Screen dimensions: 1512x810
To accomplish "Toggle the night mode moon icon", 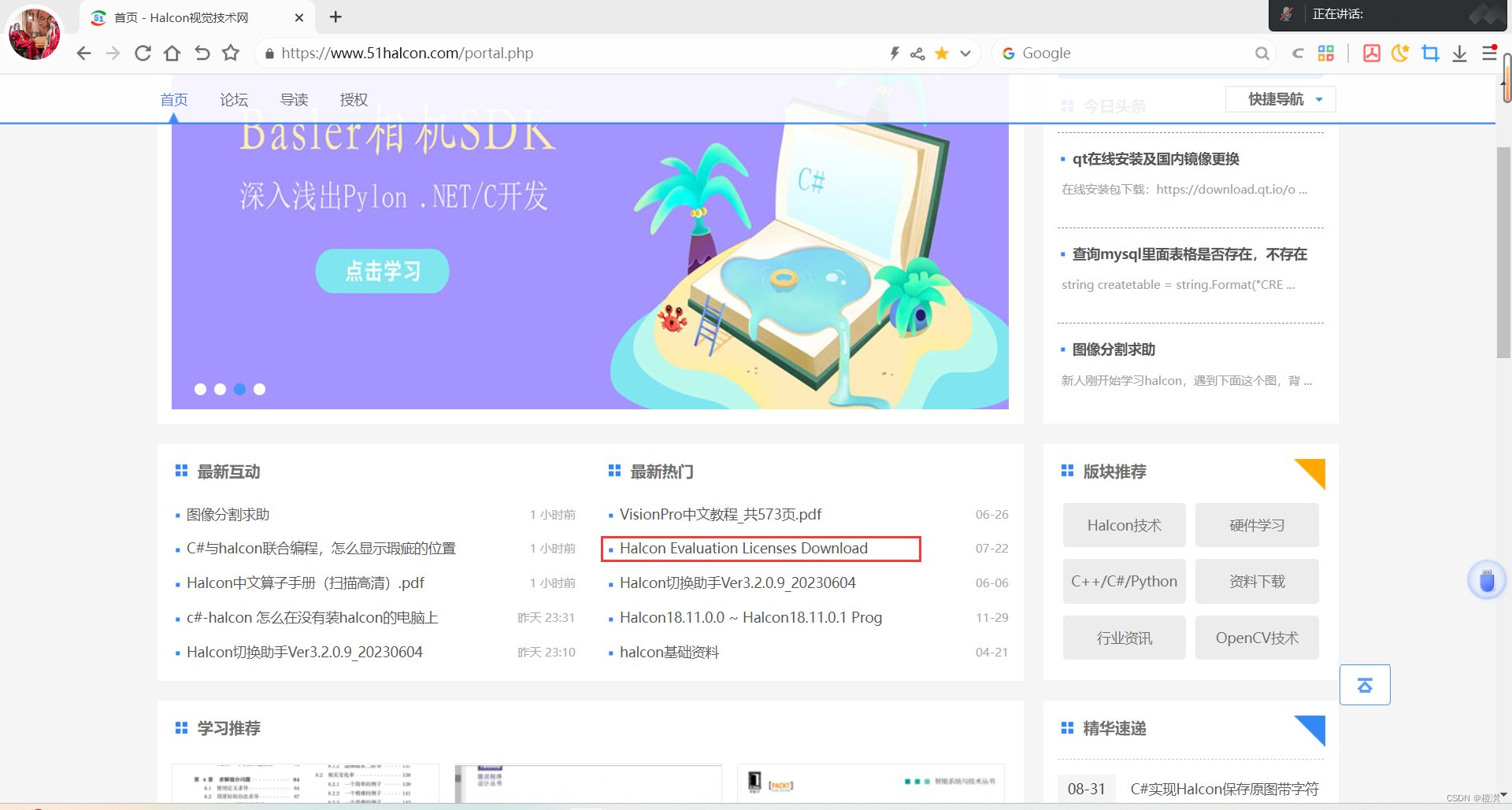I will [x=1400, y=54].
